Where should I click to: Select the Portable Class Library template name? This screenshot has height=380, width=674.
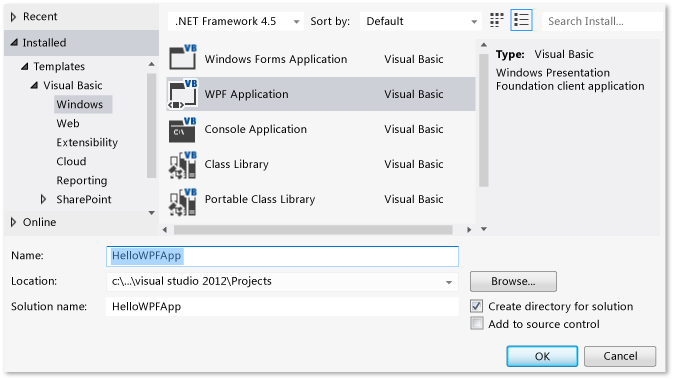click(260, 199)
